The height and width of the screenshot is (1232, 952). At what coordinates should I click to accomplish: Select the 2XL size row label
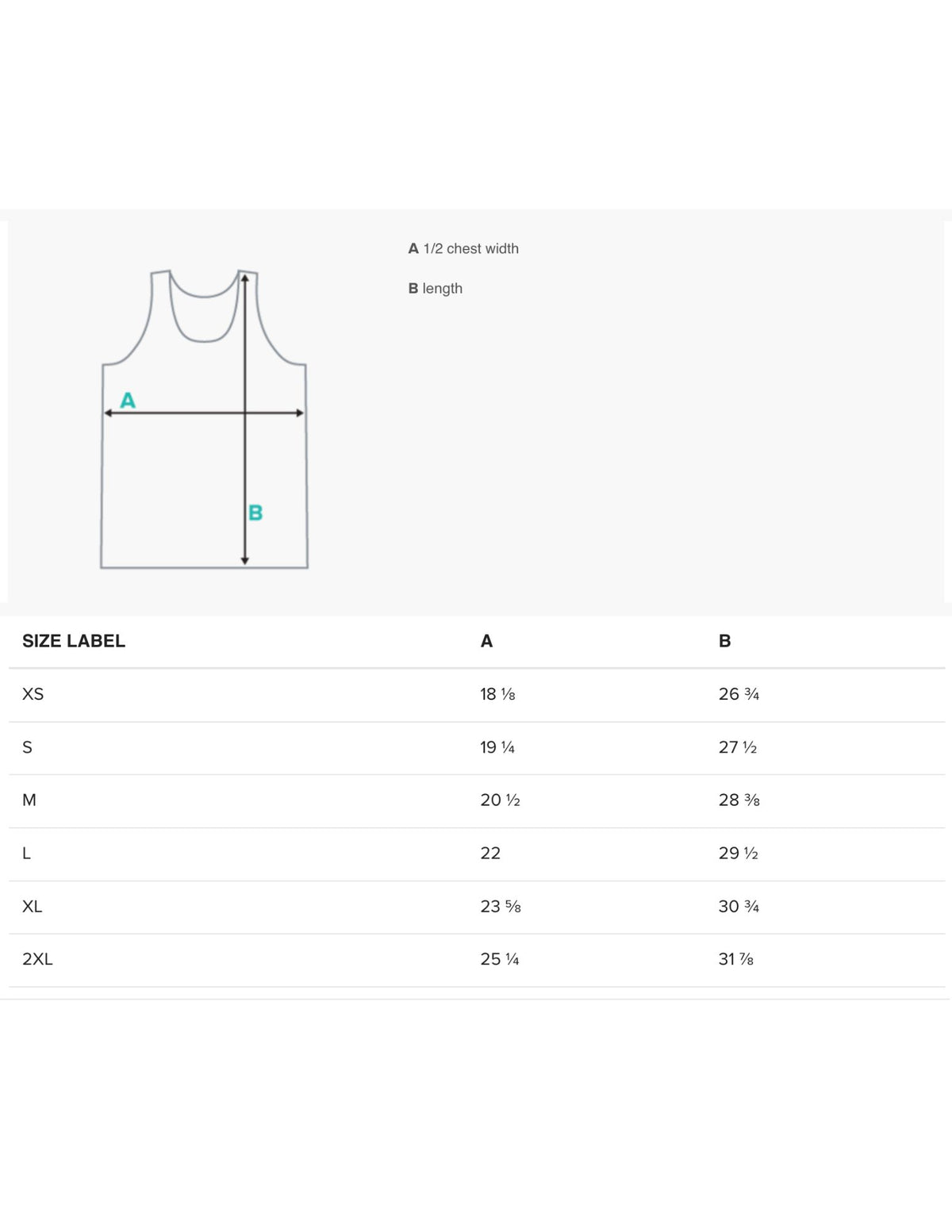(37, 959)
